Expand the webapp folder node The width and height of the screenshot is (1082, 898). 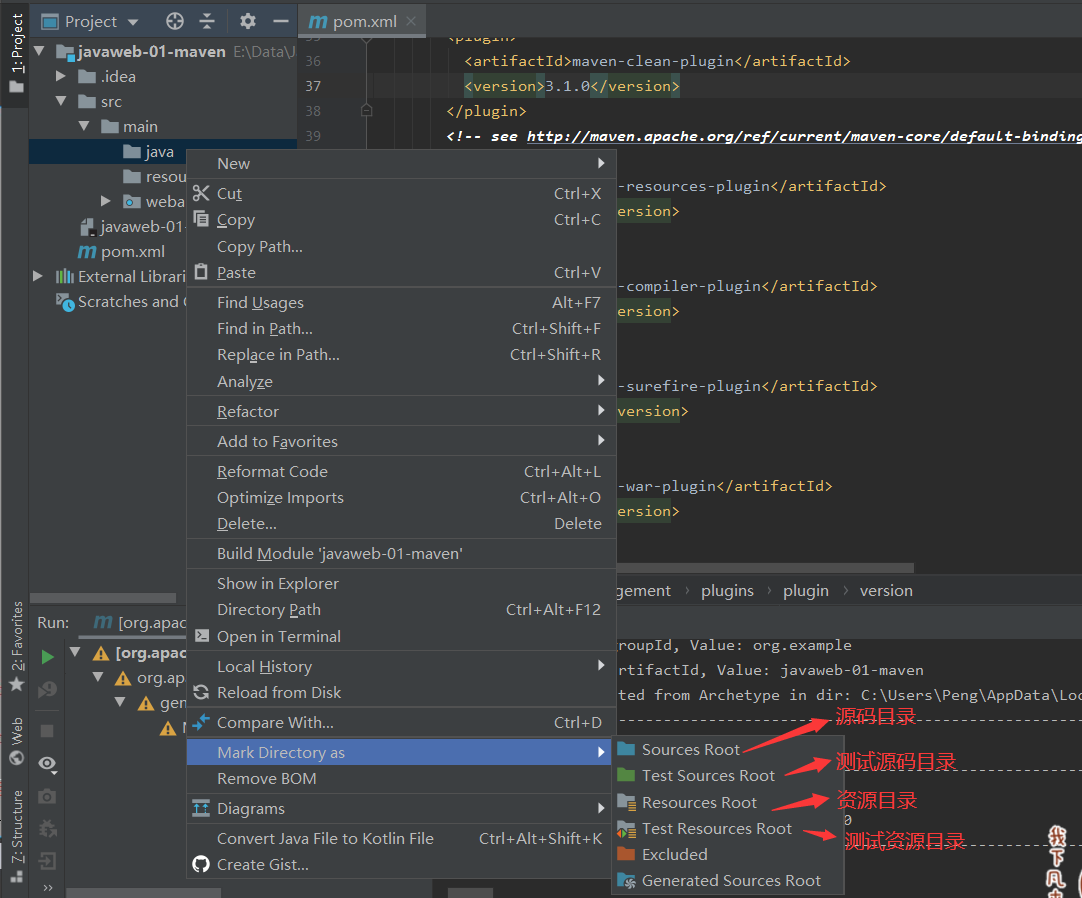pos(106,201)
